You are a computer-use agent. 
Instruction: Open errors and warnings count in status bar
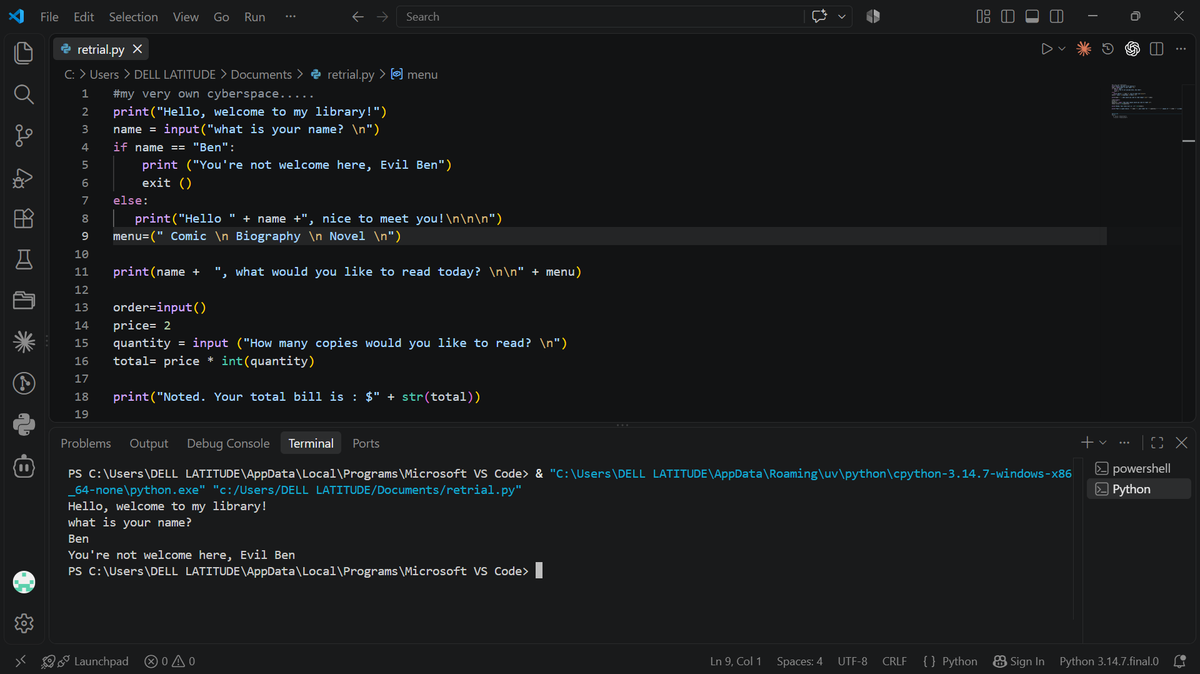point(169,661)
